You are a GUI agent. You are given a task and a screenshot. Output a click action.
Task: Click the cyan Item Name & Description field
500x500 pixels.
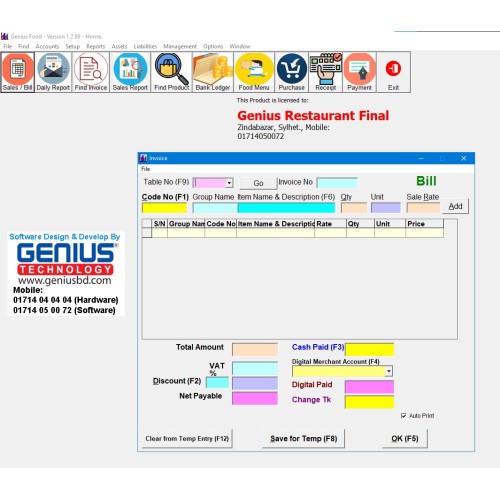click(x=286, y=208)
